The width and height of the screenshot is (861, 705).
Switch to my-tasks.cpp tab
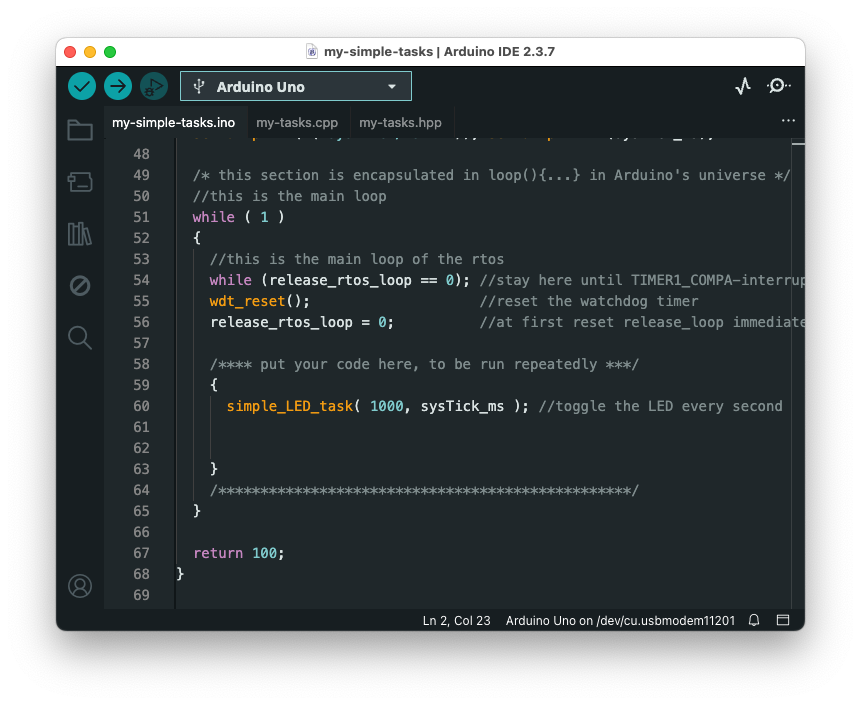click(x=297, y=122)
